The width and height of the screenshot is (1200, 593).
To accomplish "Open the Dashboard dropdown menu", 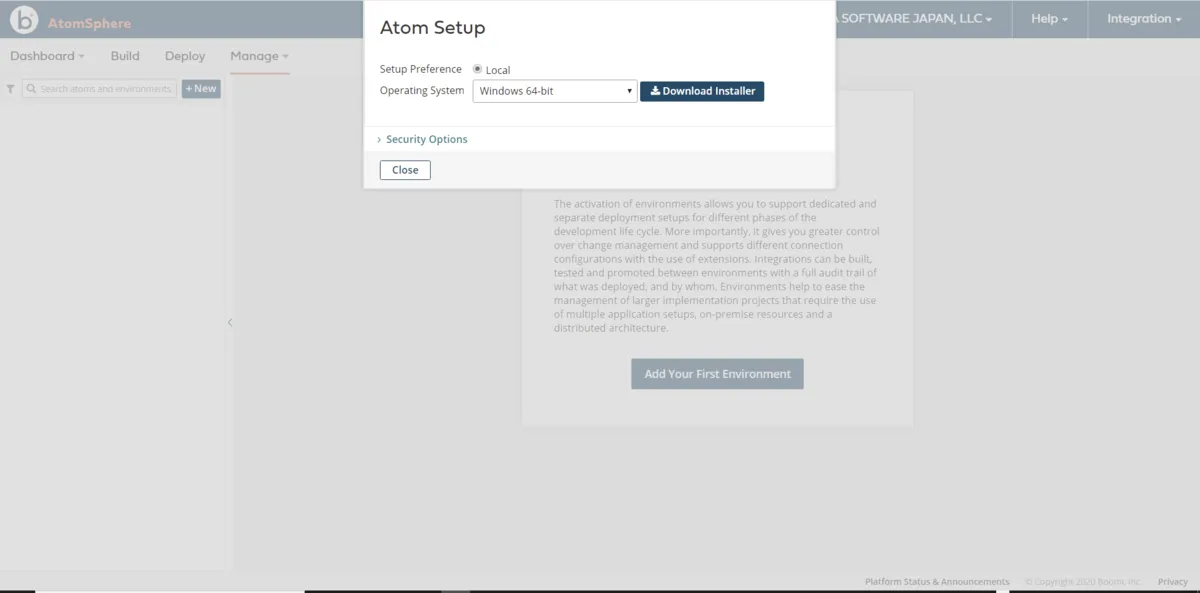I will click(47, 56).
